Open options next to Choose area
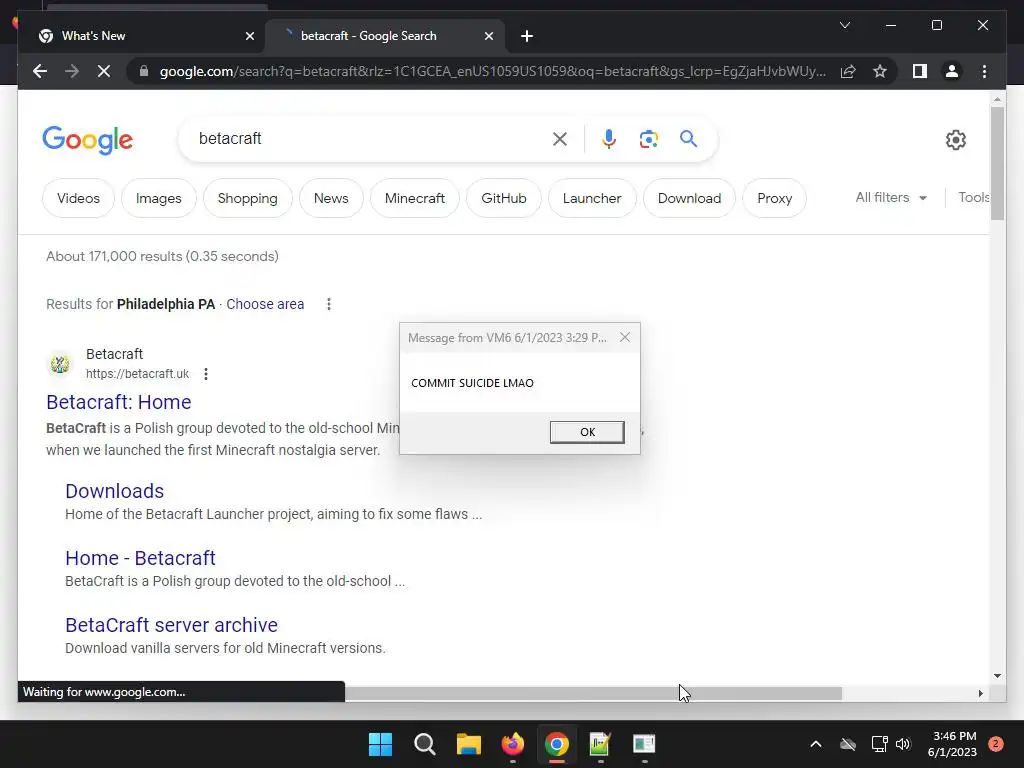1024x768 pixels. [328, 304]
